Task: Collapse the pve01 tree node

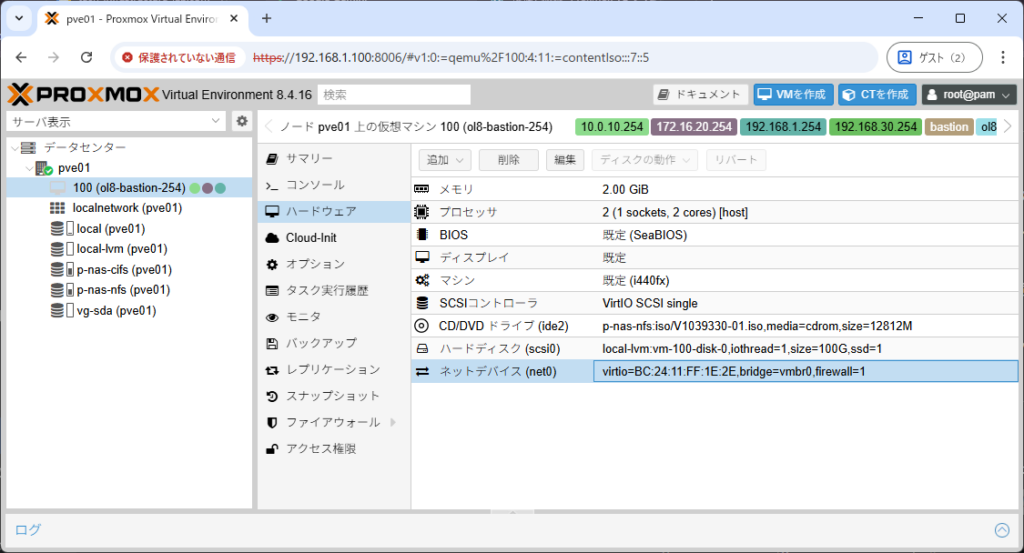Action: [29, 168]
